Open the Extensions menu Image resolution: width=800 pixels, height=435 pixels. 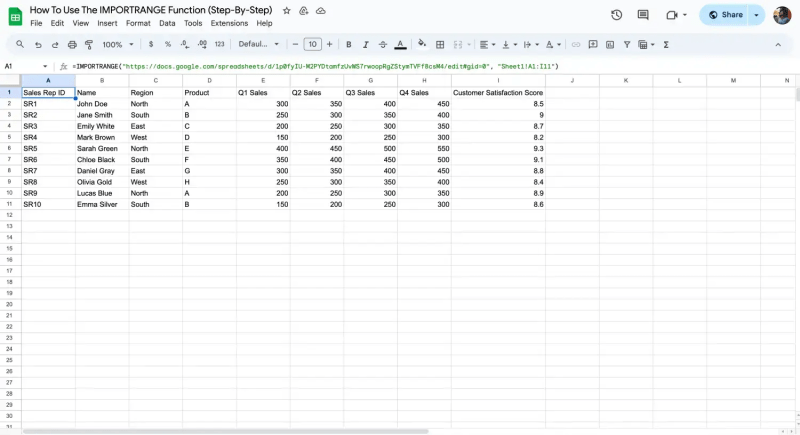pos(229,23)
